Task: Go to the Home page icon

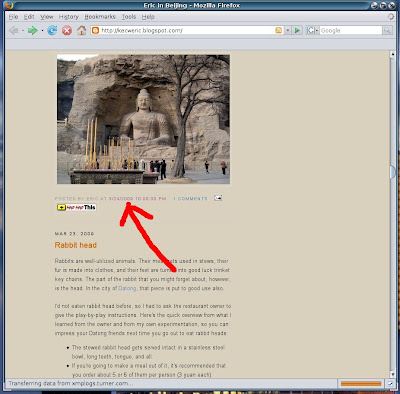Action: click(x=82, y=31)
